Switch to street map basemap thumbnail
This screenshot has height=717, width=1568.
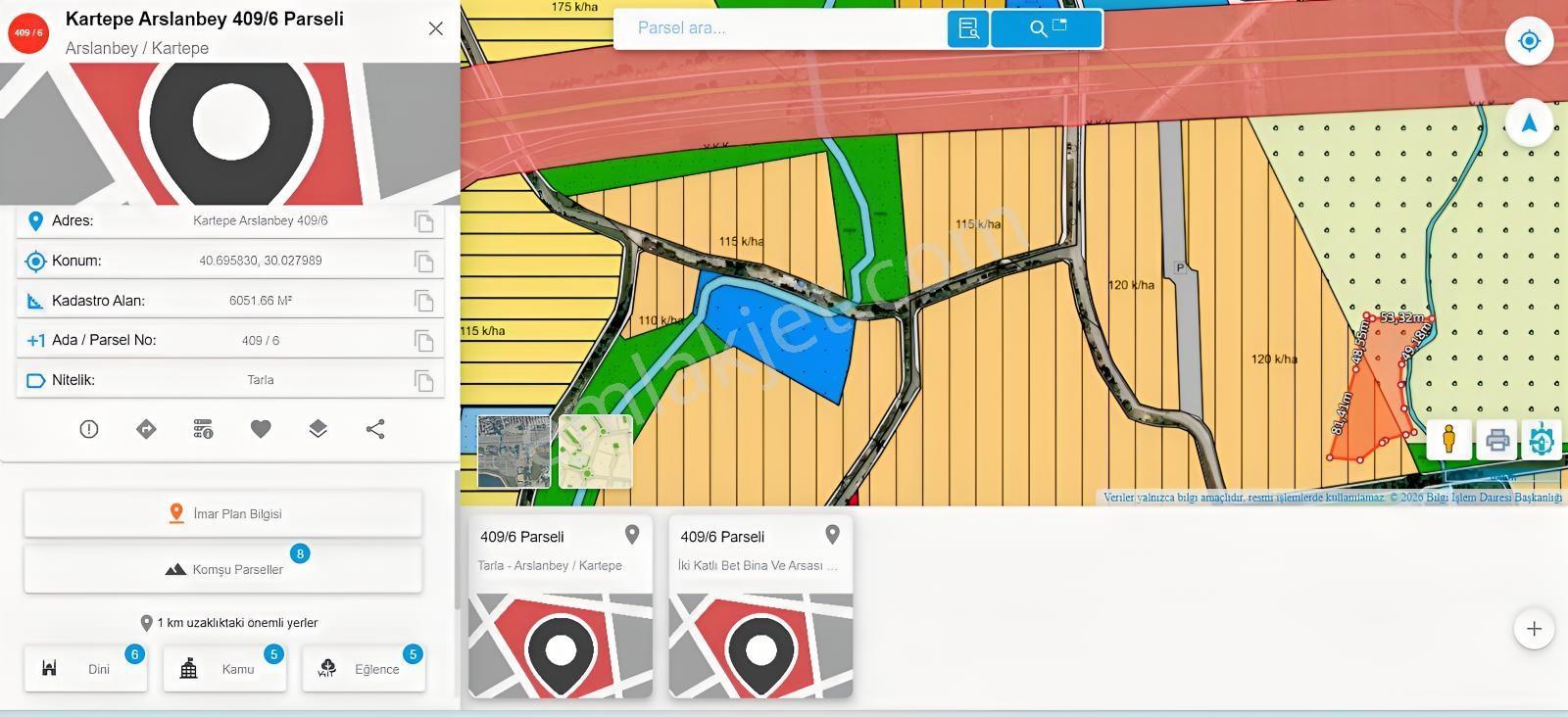pos(595,451)
